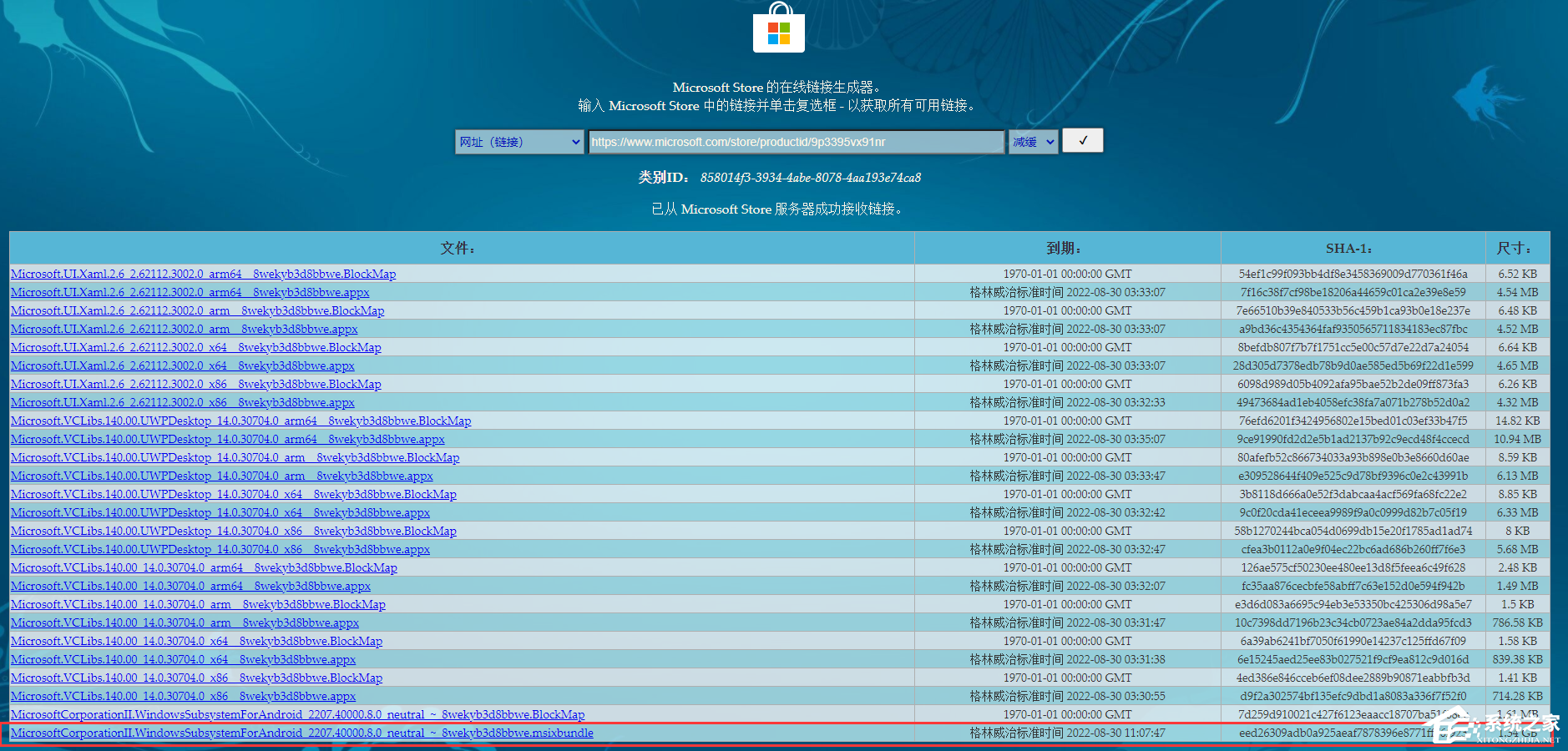Click Microsoft.VCLibs.140.00.UWPDesktop x64 BlockMap link
The height and width of the screenshot is (751, 1568).
pos(233,494)
